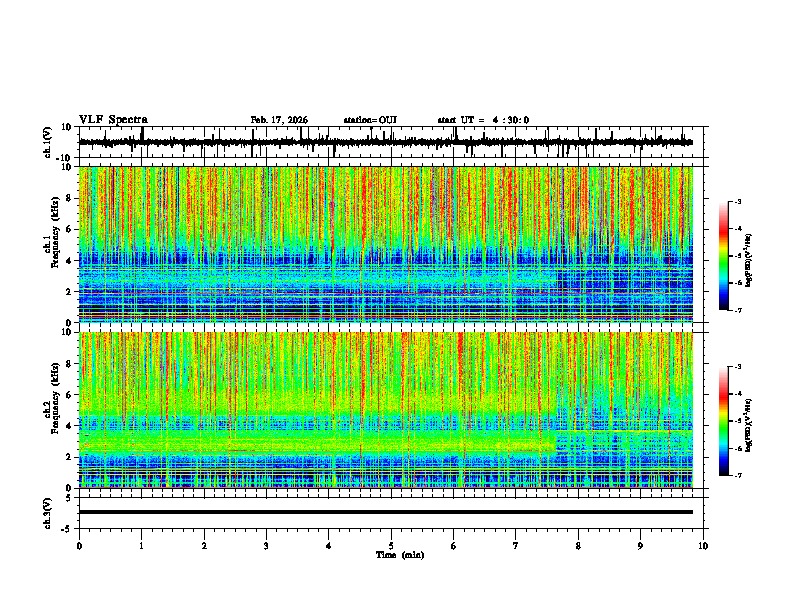The height and width of the screenshot is (612, 792).
Task: Click the -3 label on ch.1 colorbar
Action: coord(738,201)
